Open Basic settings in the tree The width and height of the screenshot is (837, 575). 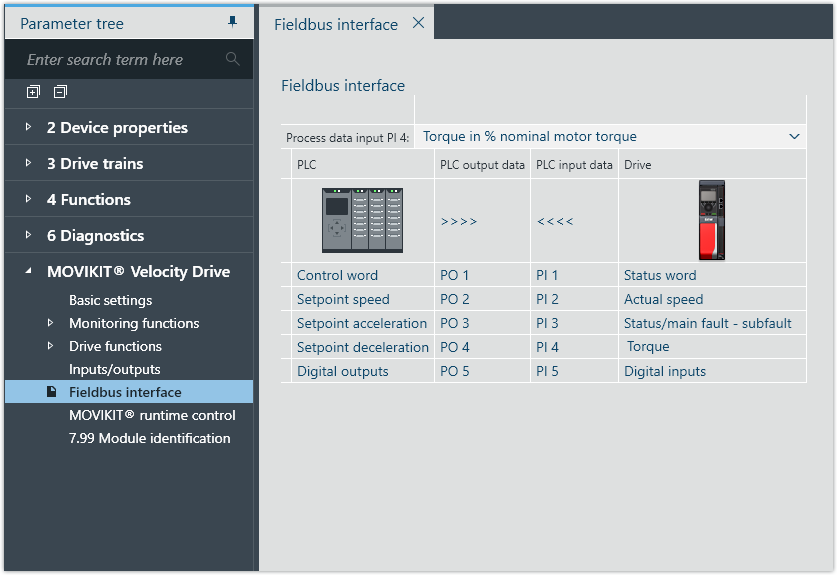(110, 300)
